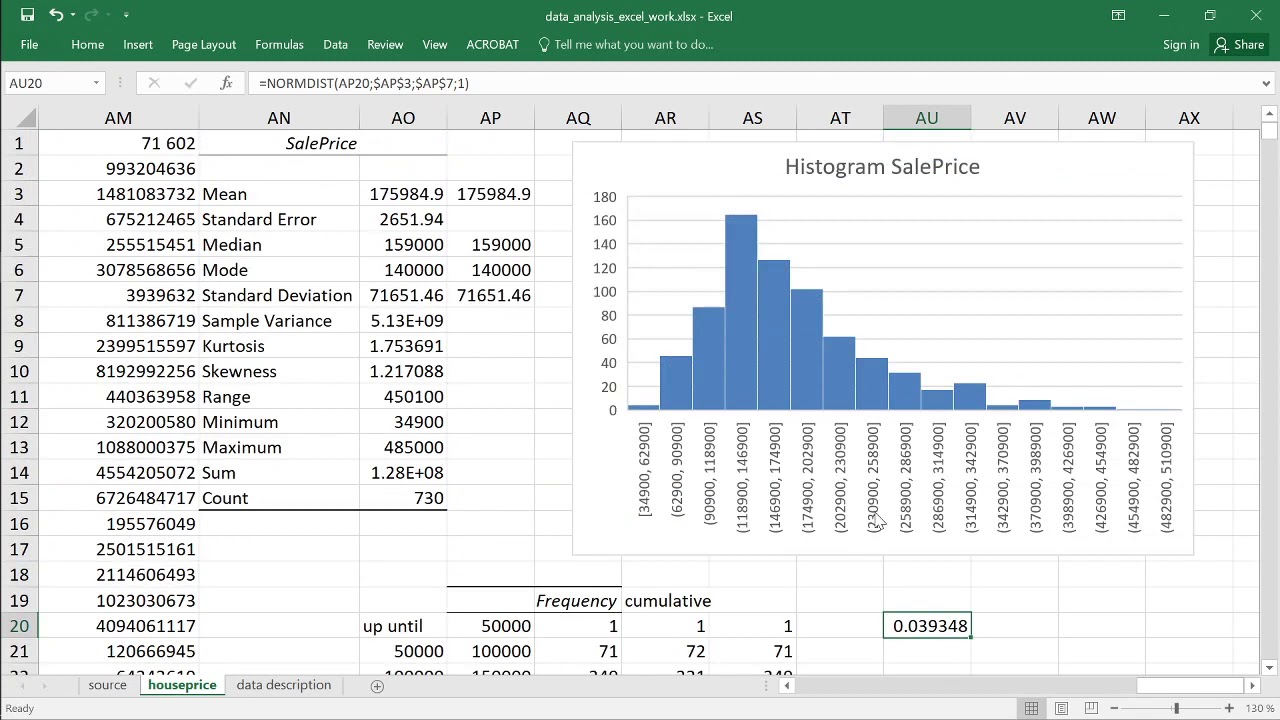Click horizontal scrollbar right arrow

click(x=1252, y=686)
